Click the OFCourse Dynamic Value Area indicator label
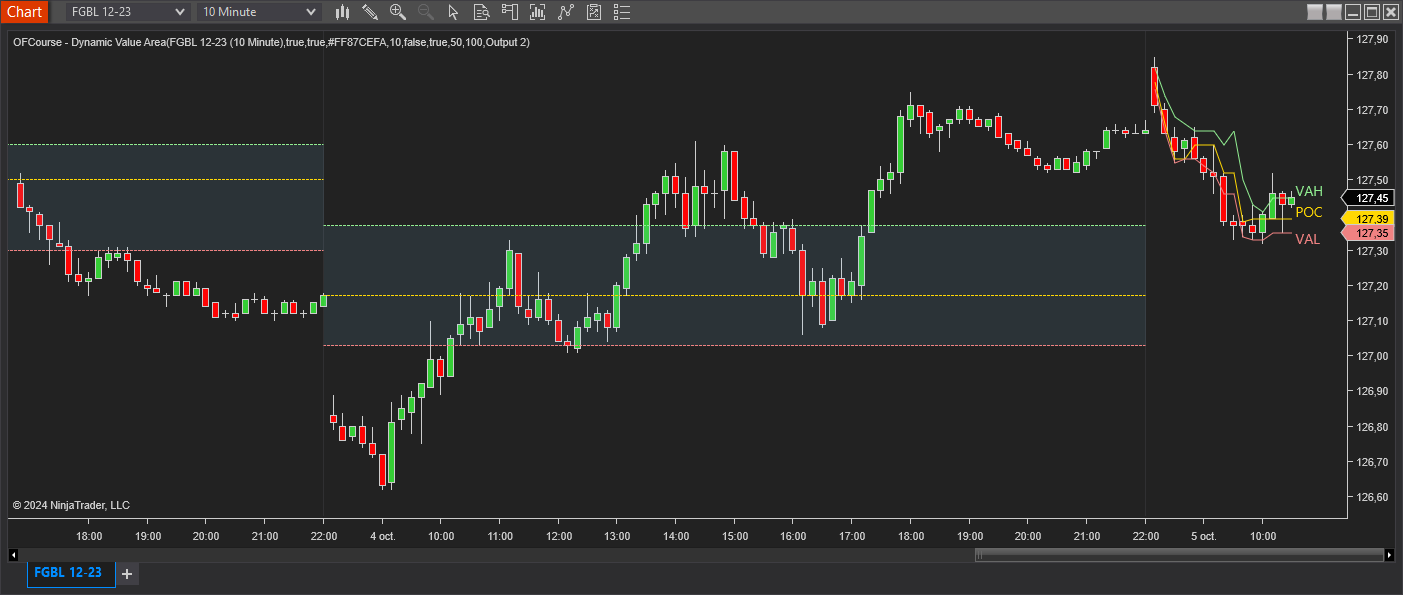 click(x=272, y=42)
